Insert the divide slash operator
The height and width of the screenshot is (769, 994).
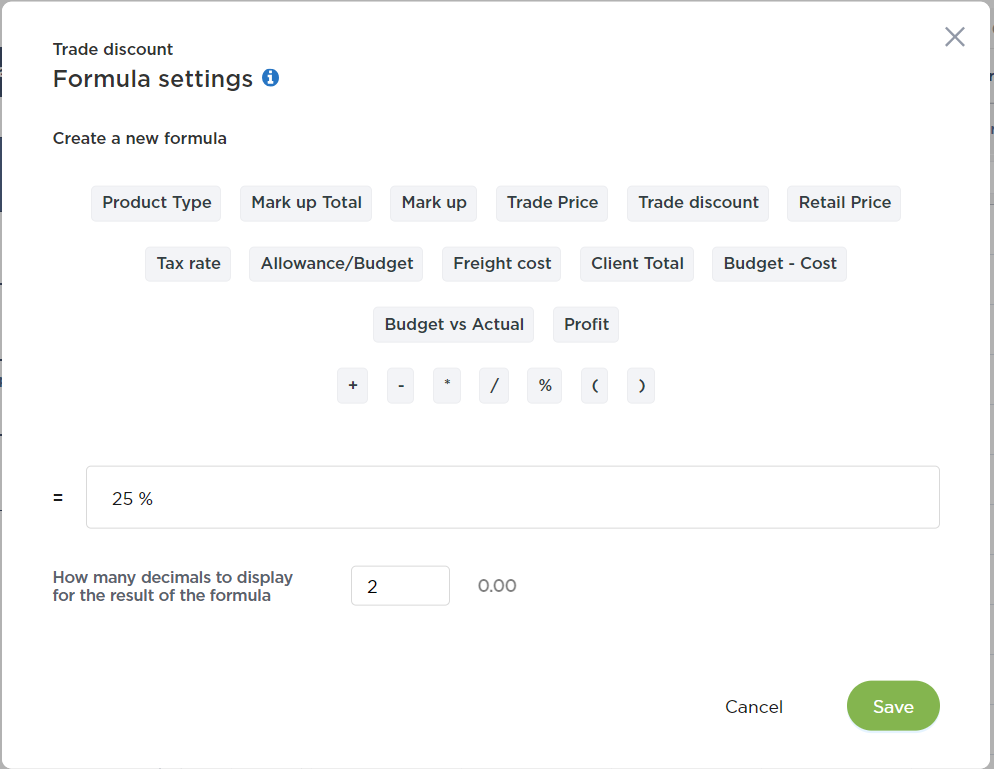point(494,385)
